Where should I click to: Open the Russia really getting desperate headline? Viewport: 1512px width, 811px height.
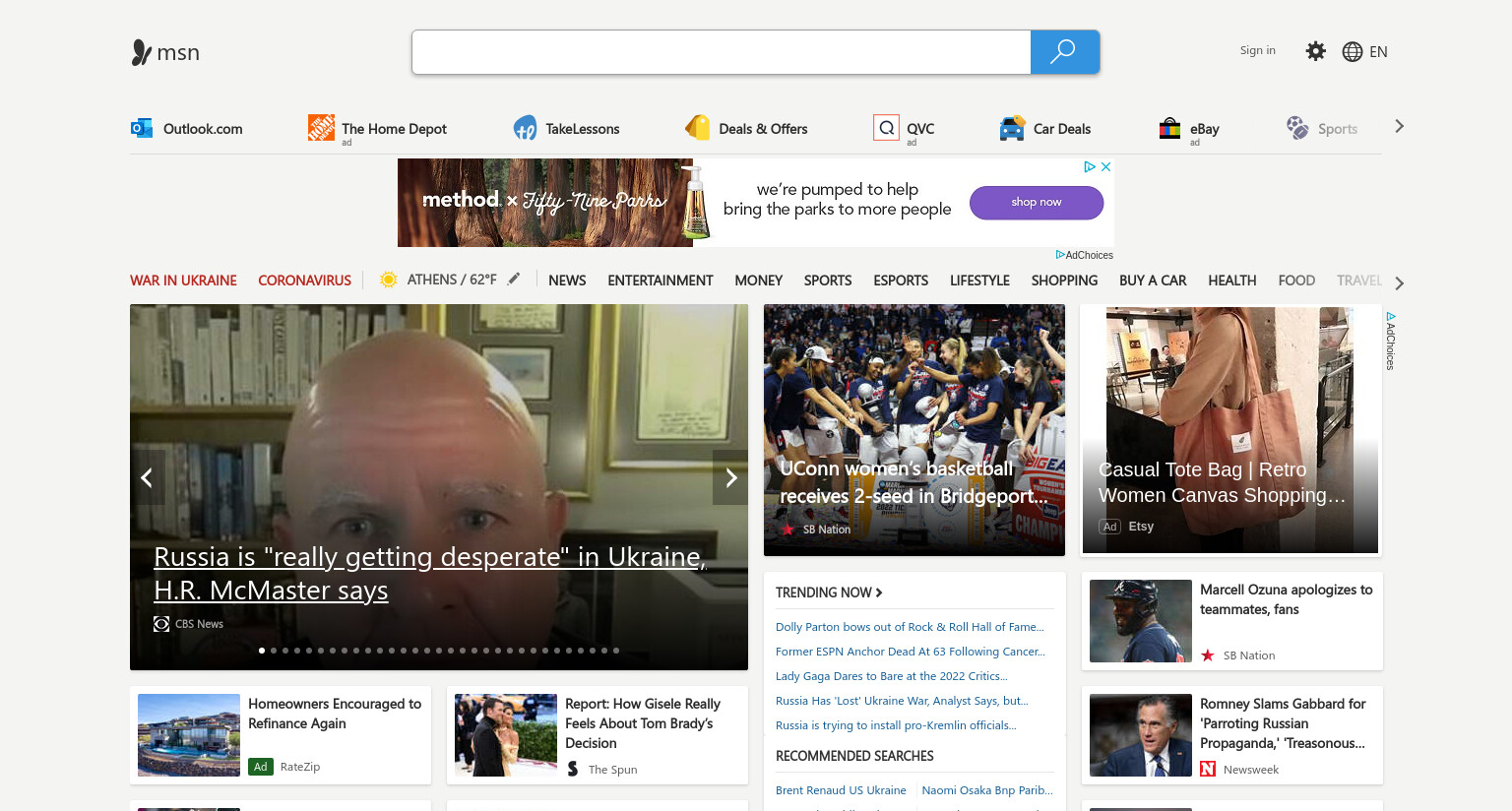click(x=429, y=573)
